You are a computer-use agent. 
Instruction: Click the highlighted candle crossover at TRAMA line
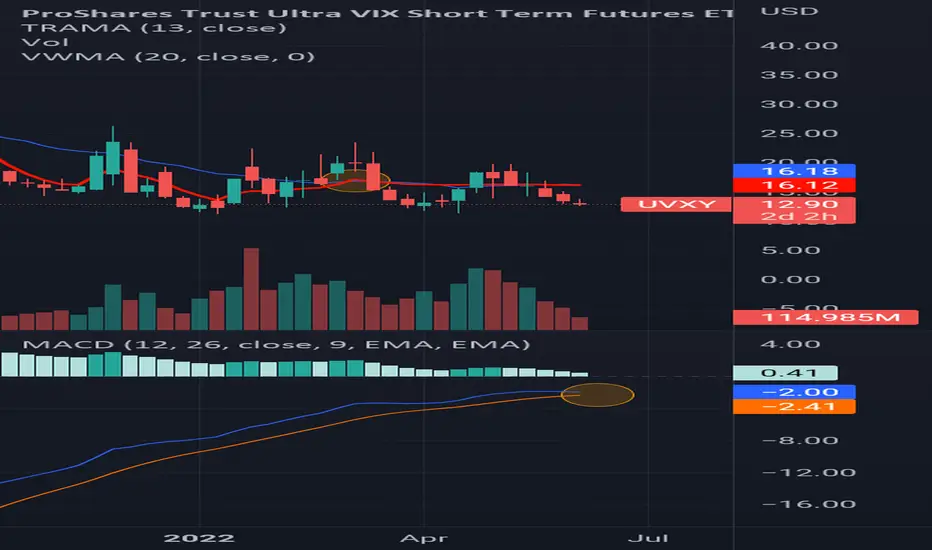tap(355, 181)
